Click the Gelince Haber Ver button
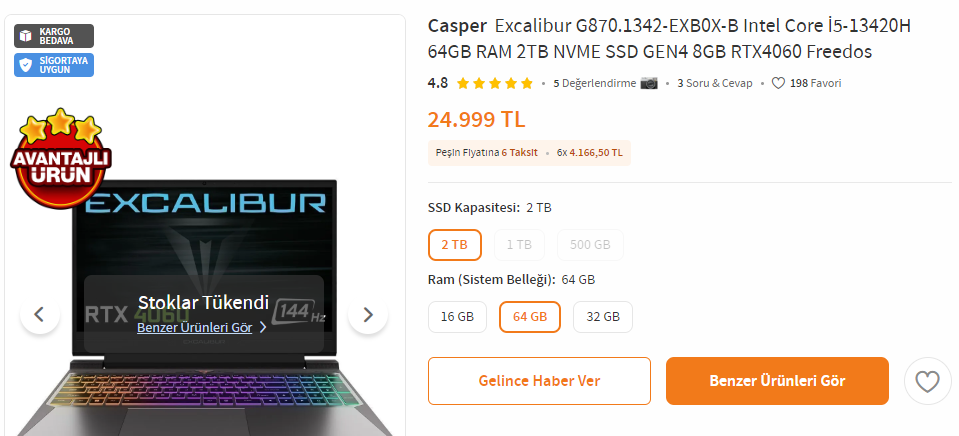959x436 pixels. coord(539,381)
